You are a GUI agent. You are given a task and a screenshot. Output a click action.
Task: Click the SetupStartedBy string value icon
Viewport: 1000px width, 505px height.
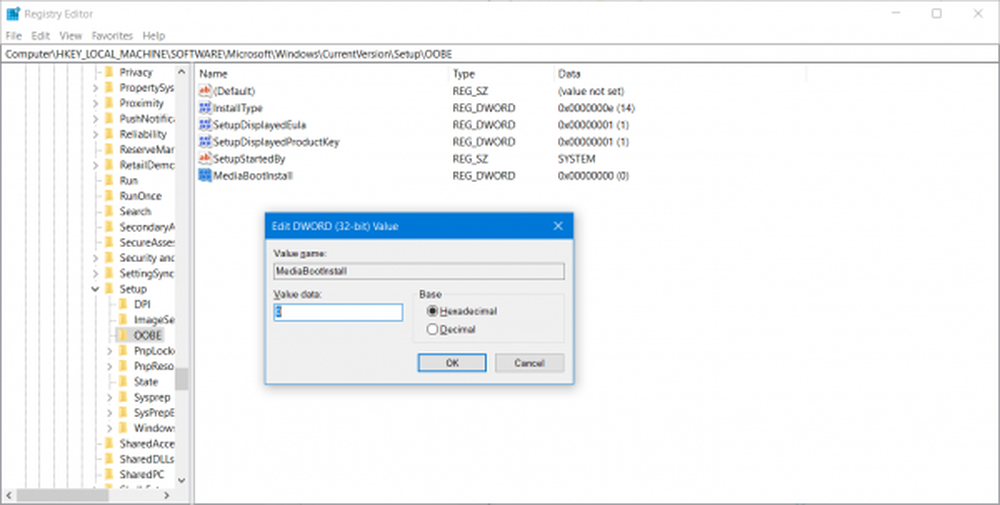pyautogui.click(x=205, y=159)
